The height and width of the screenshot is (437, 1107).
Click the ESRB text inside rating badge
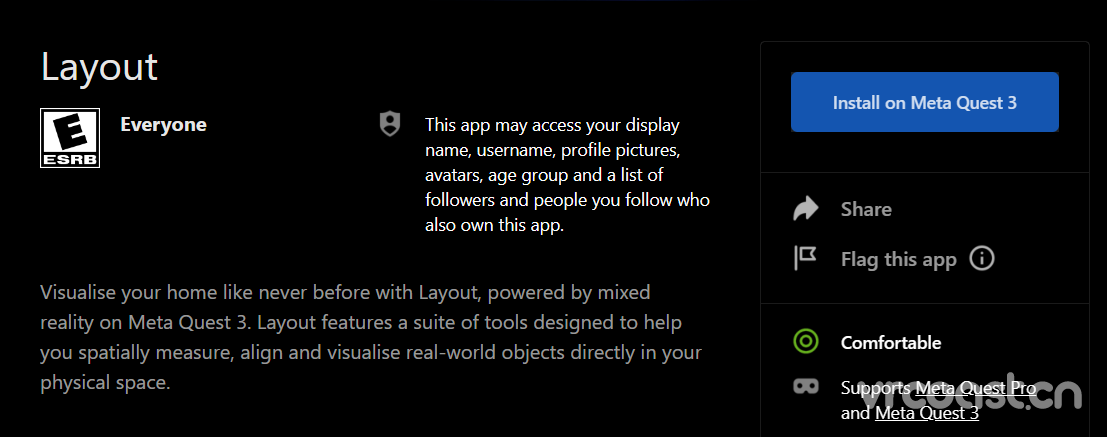click(x=70, y=160)
